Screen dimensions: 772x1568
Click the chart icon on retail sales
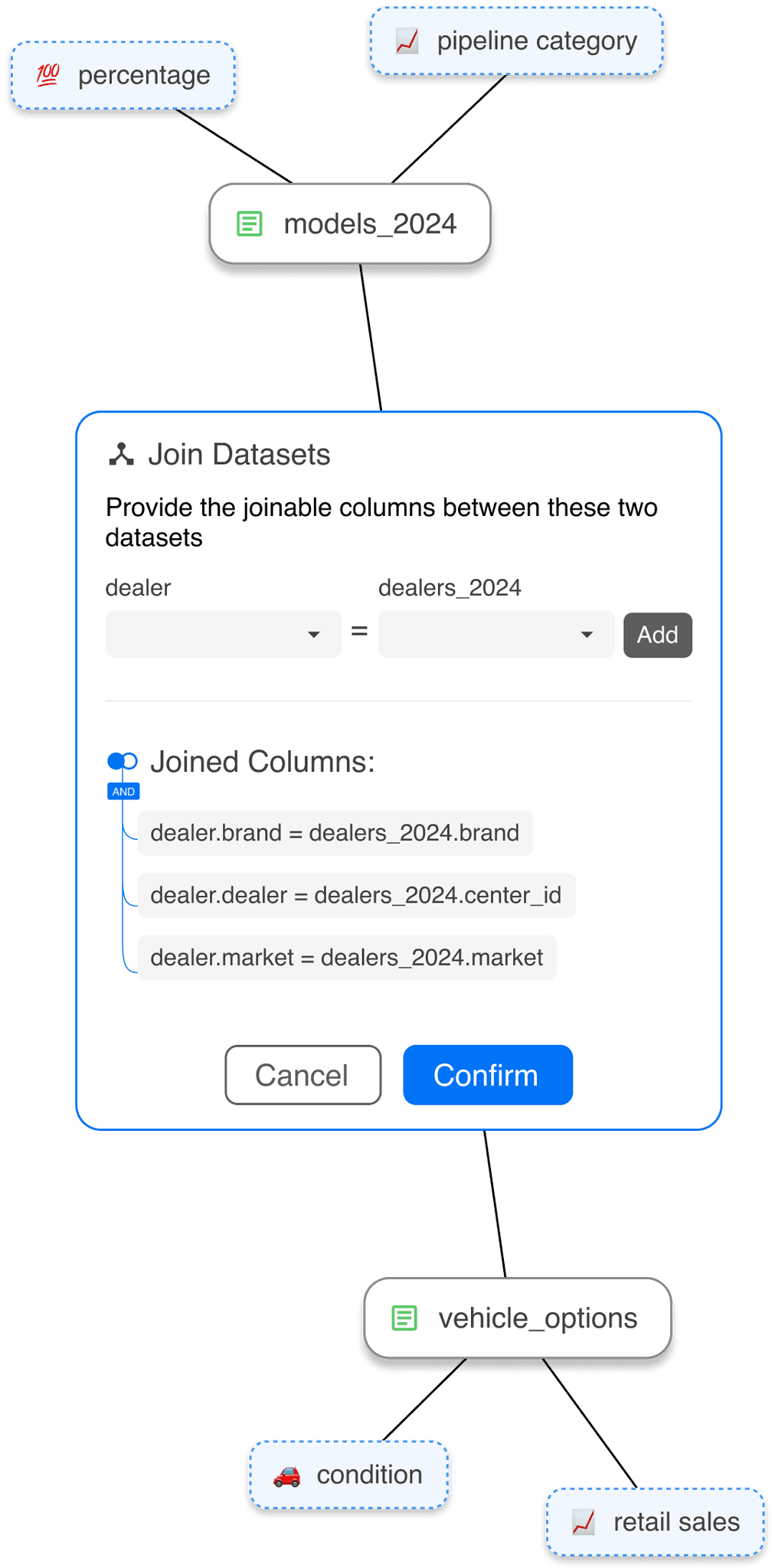tap(584, 1522)
